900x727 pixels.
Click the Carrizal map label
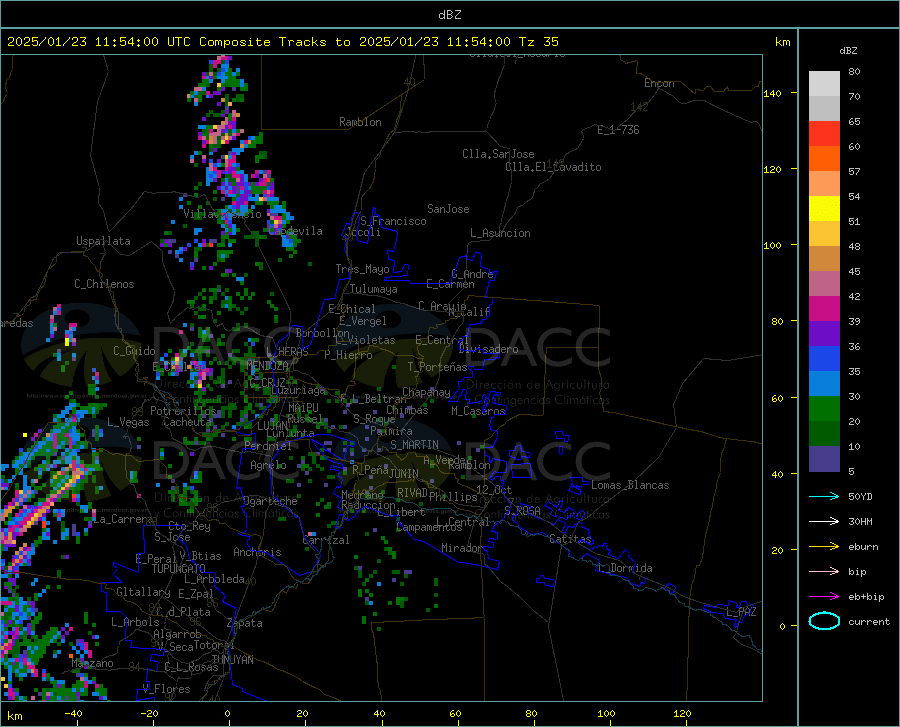click(x=325, y=540)
